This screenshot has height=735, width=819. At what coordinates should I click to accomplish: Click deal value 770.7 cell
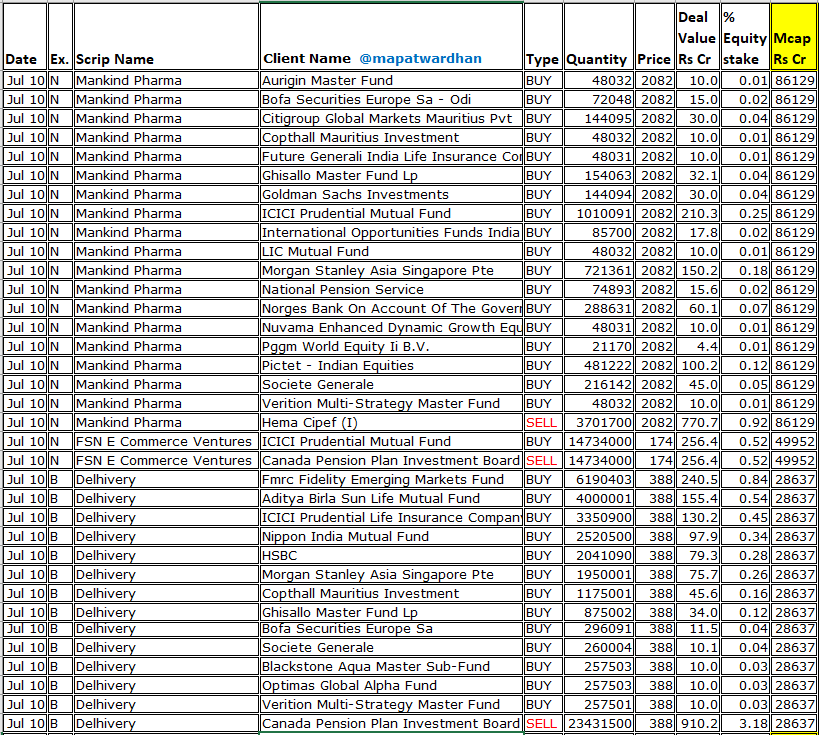(697, 422)
